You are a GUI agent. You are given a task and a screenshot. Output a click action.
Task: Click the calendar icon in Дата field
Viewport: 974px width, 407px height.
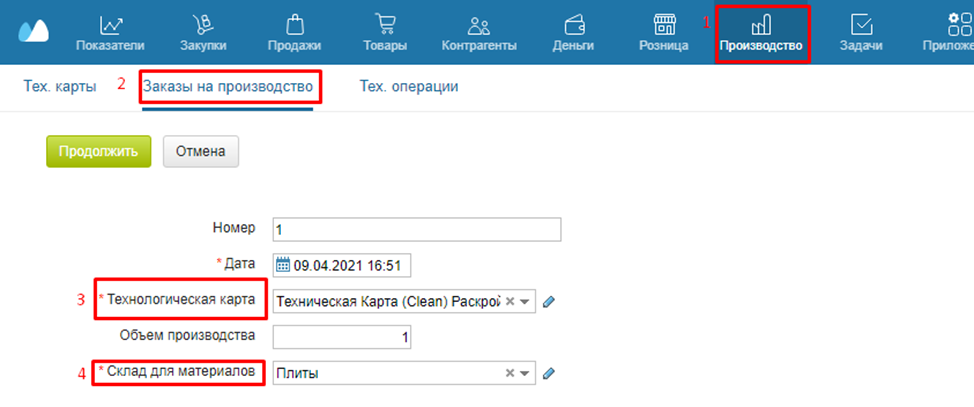tap(283, 266)
